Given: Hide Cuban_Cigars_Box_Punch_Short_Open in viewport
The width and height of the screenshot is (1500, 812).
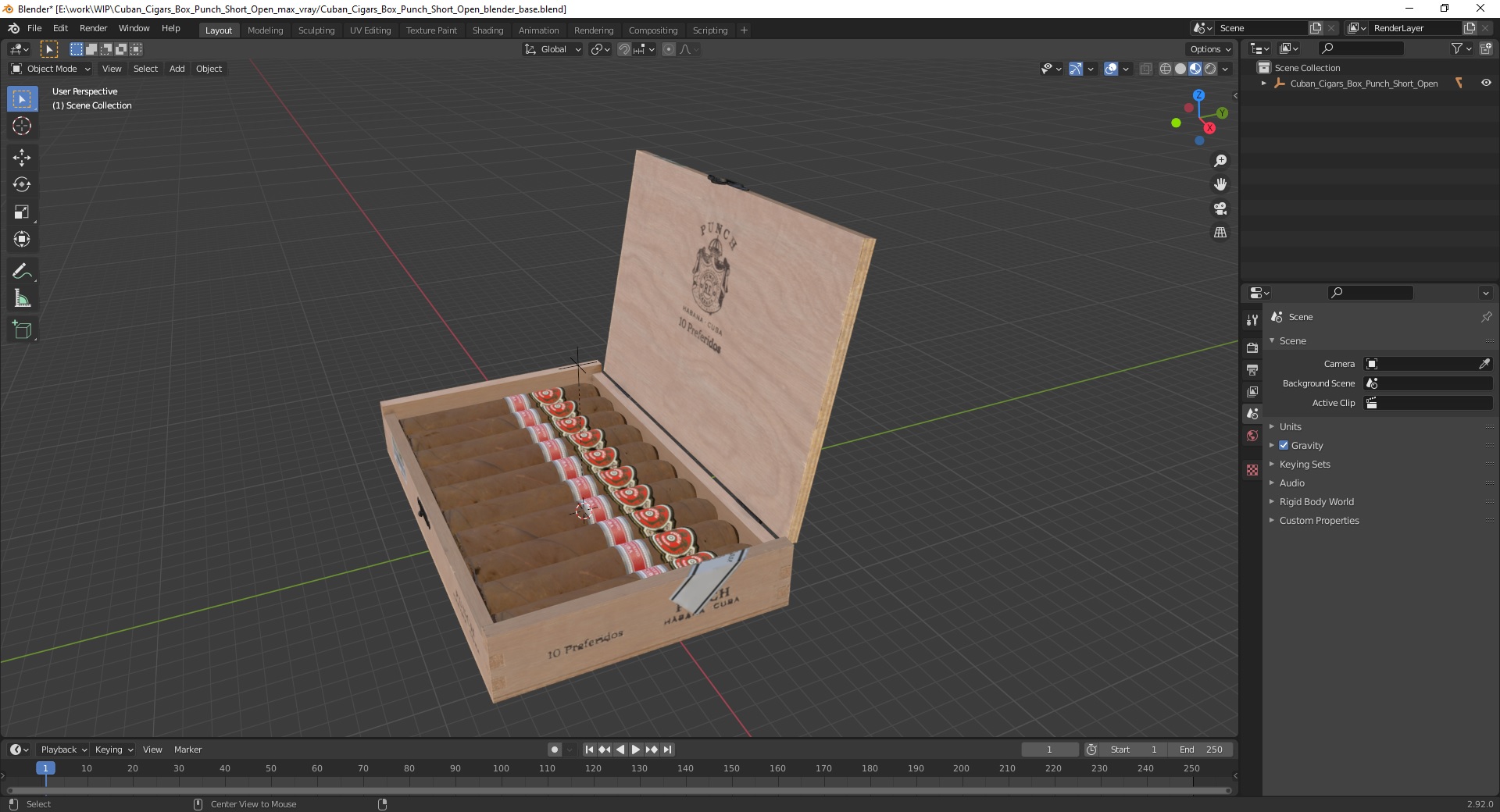Looking at the screenshot, I should pyautogui.click(x=1486, y=84).
